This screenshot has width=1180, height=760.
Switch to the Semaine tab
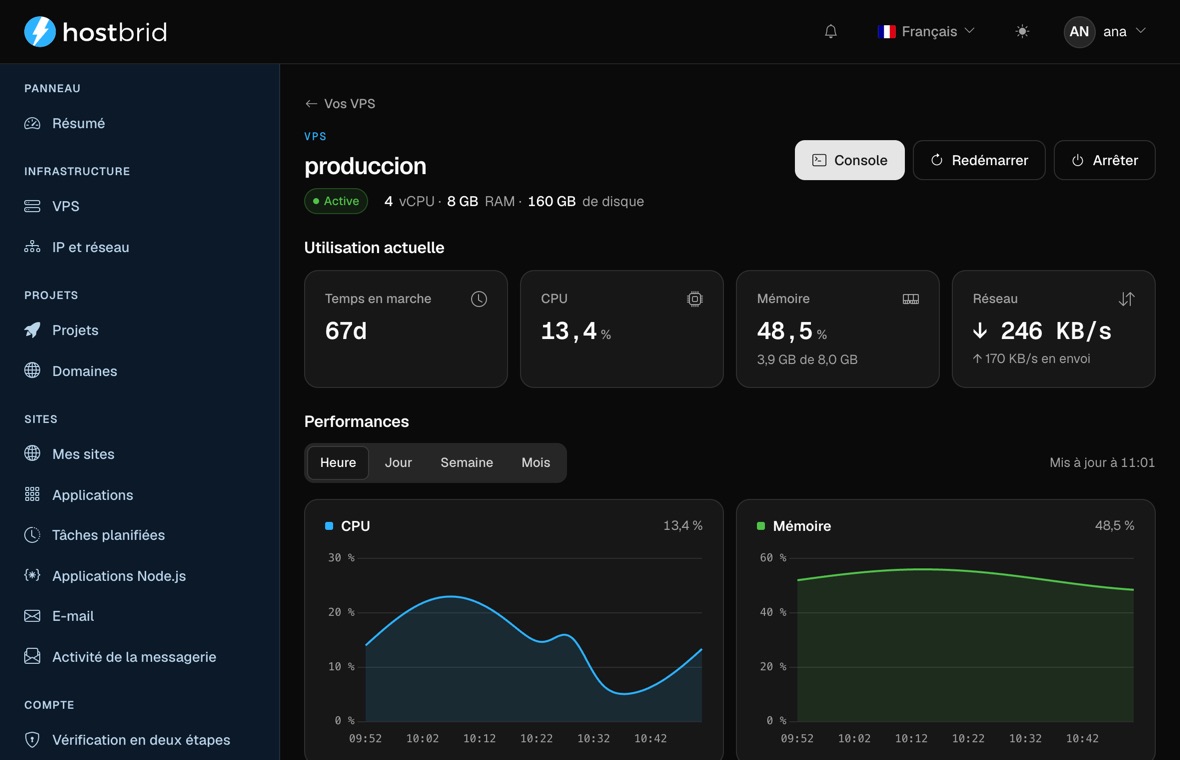pyautogui.click(x=467, y=462)
